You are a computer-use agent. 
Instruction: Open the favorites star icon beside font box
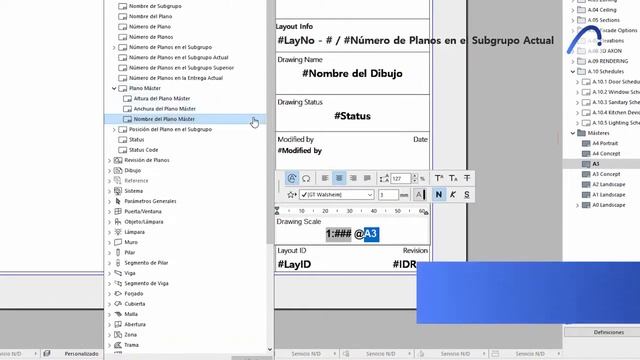[x=291, y=195]
